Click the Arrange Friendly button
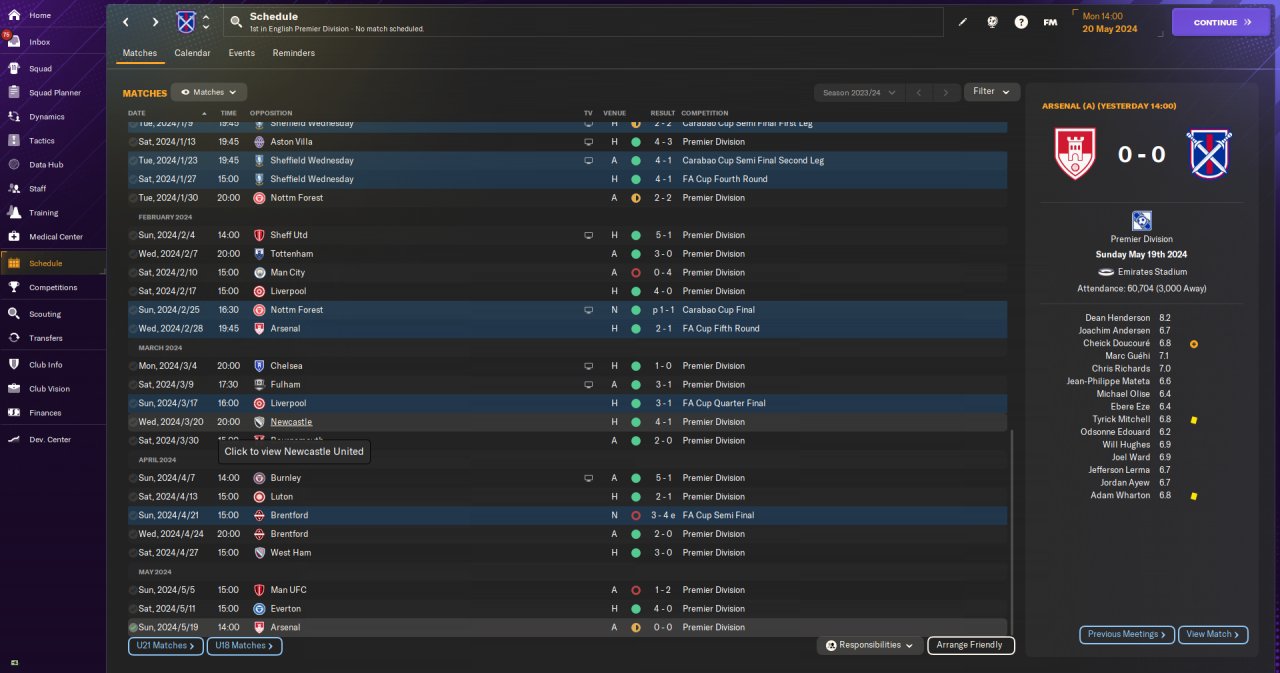The height and width of the screenshot is (673, 1280). [x=971, y=646]
